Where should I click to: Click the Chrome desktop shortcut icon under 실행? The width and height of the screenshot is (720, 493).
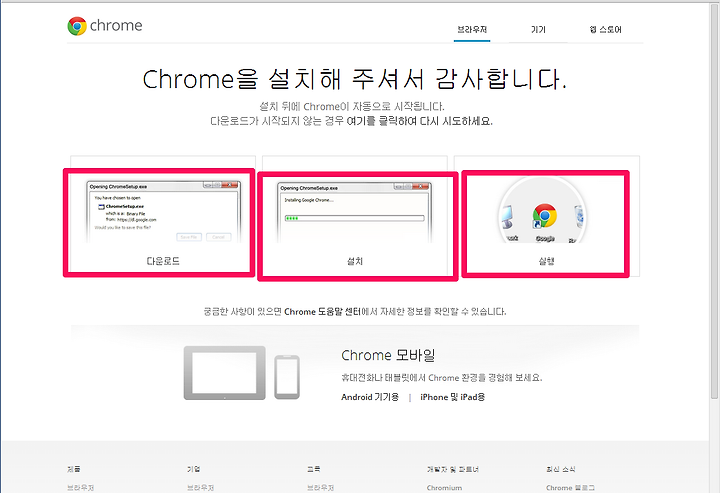click(x=545, y=217)
